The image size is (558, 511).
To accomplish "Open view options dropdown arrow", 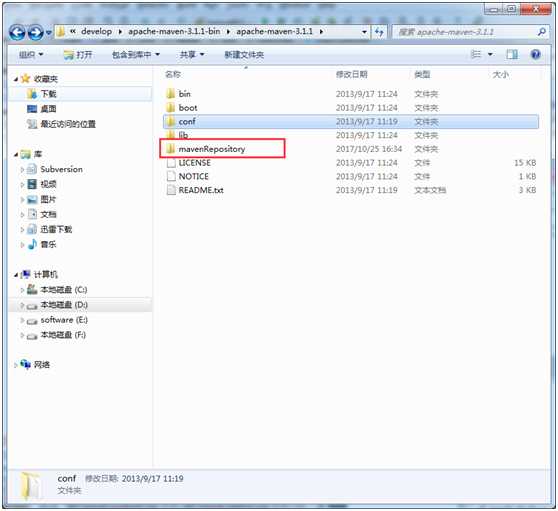I will [490, 54].
